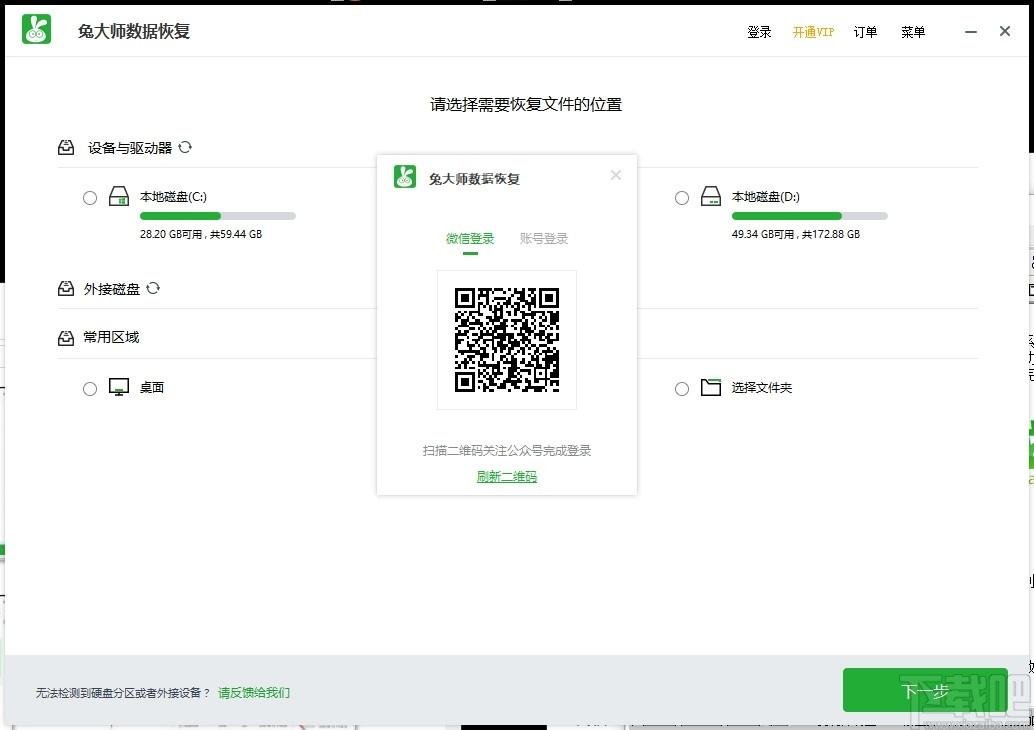The height and width of the screenshot is (730, 1034).
Task: Click the local disk C: drive icon
Action: pos(119,196)
